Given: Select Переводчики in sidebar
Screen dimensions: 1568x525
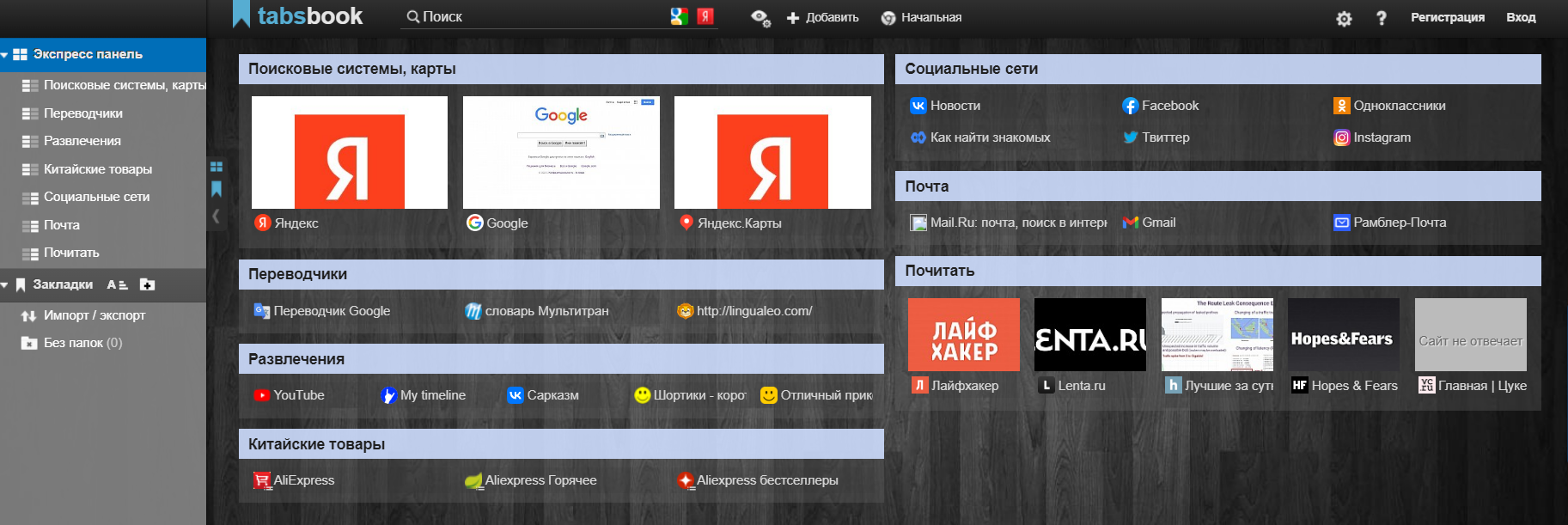Looking at the screenshot, I should point(72,113).
